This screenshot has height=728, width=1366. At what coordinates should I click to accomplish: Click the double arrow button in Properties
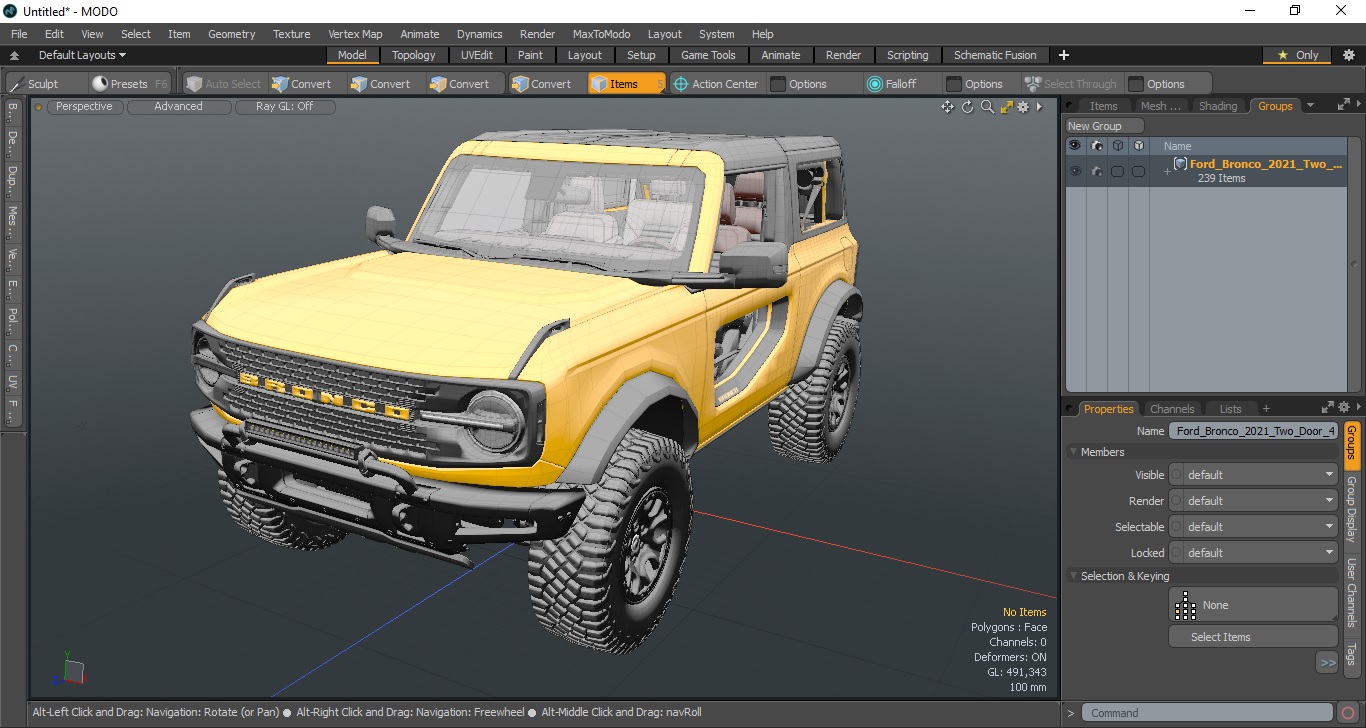coord(1327,662)
